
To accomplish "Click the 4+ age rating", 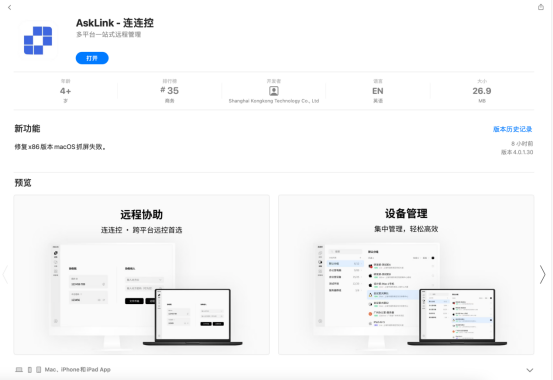I will click(65, 91).
